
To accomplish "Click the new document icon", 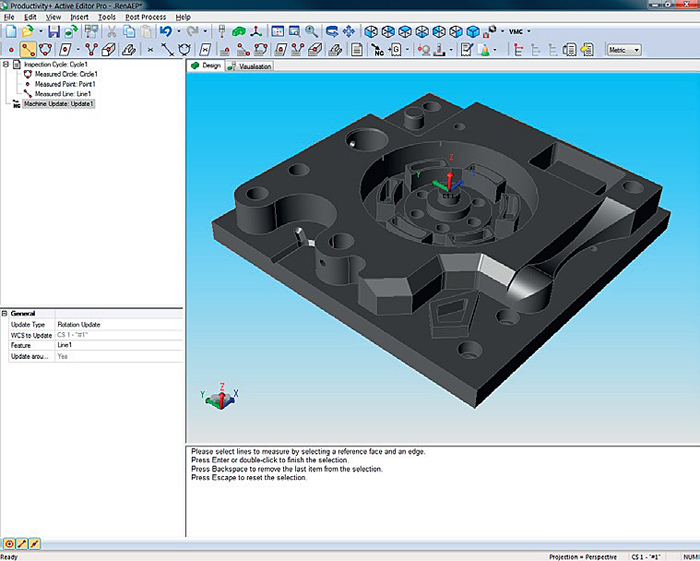I will pyautogui.click(x=11, y=31).
